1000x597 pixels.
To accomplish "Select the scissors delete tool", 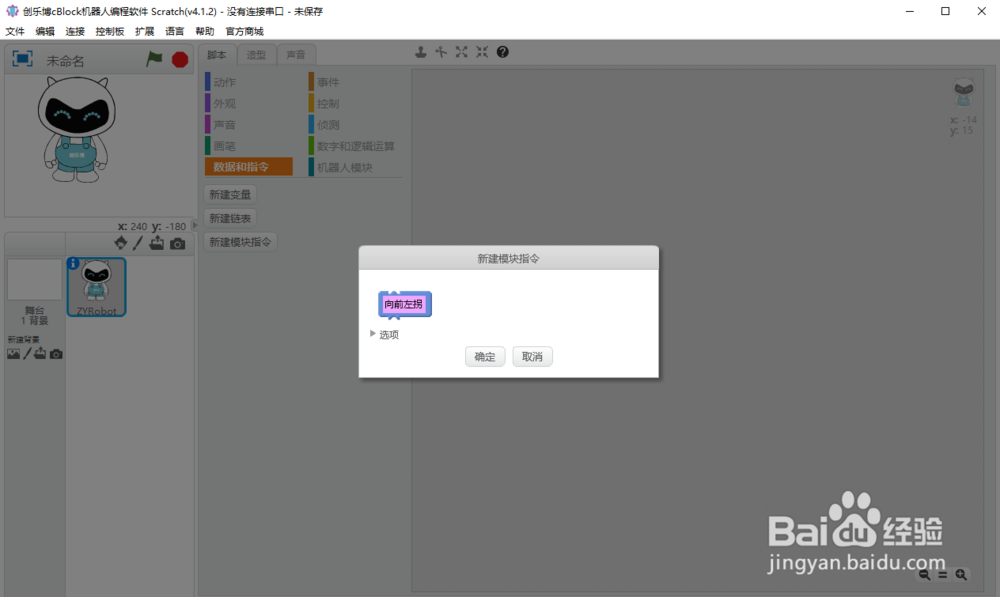I will (440, 51).
